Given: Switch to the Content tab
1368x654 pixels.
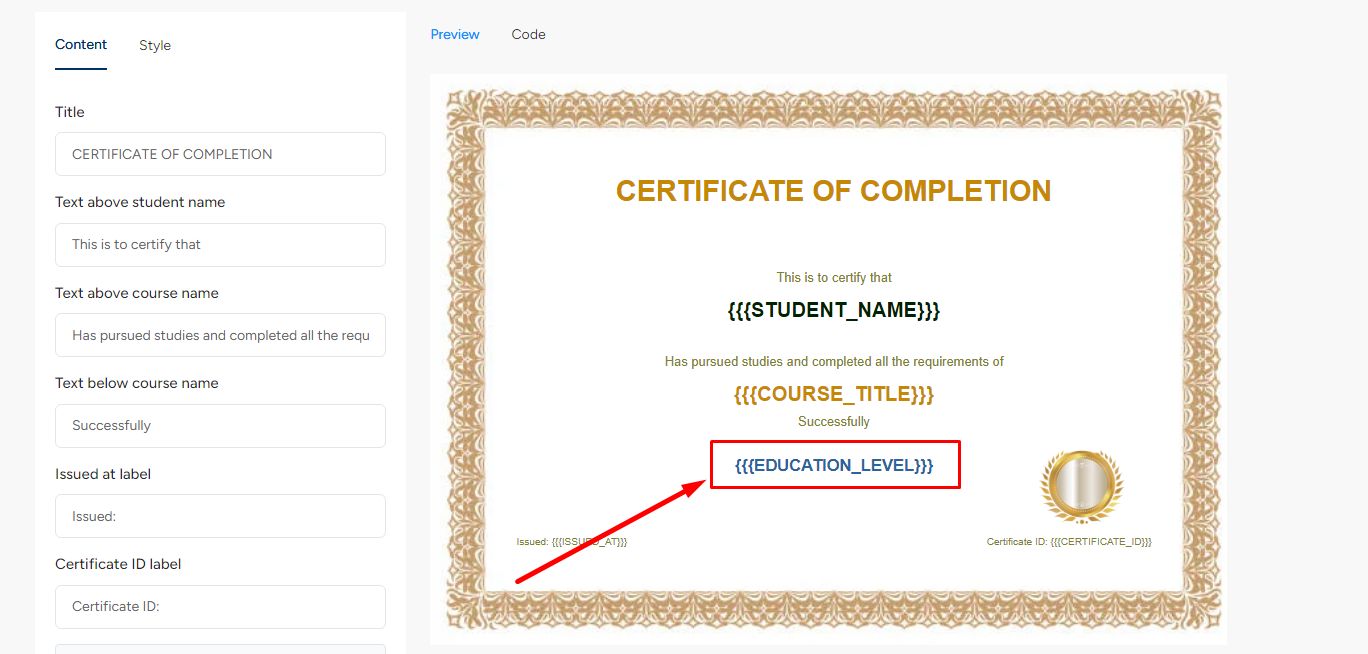Looking at the screenshot, I should click(81, 45).
